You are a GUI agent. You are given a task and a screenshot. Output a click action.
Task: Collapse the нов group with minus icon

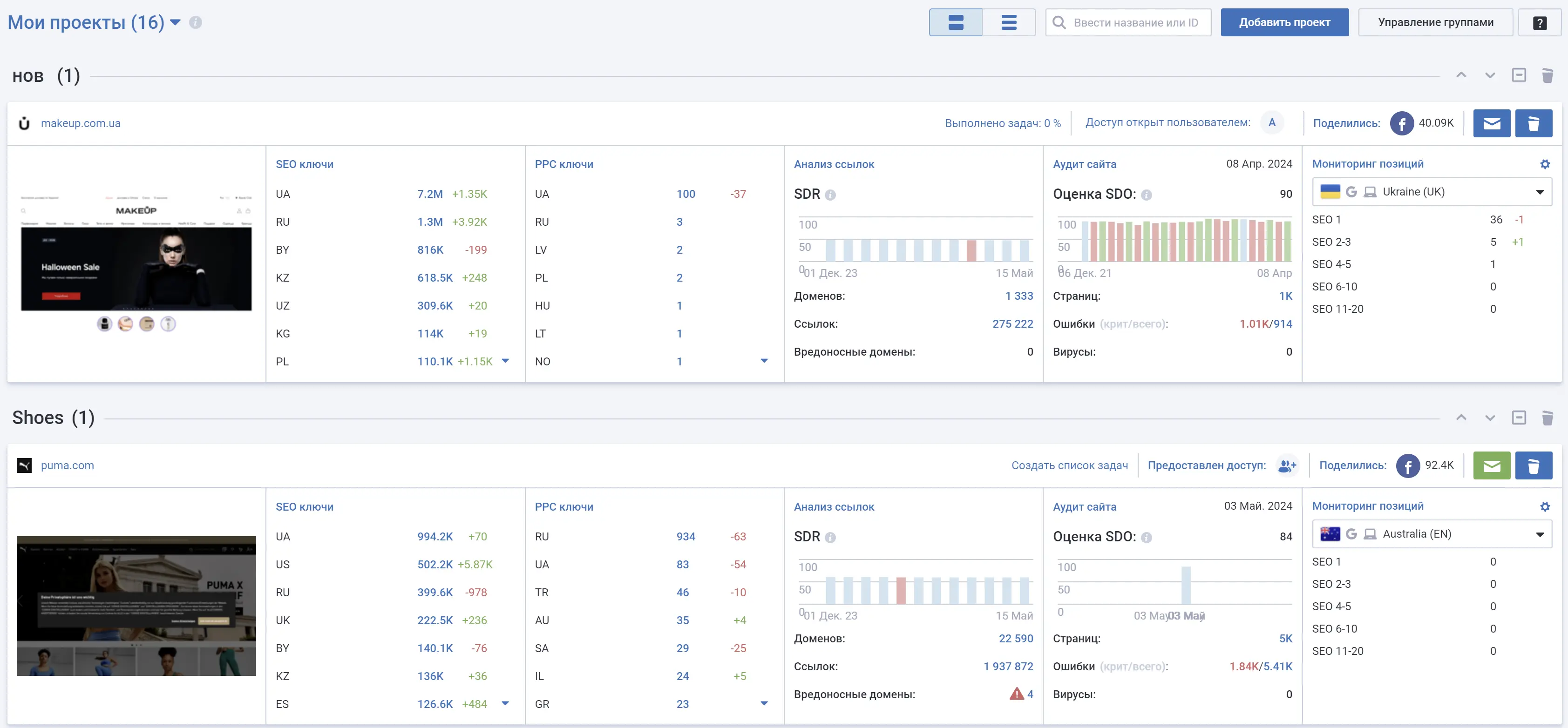1518,75
